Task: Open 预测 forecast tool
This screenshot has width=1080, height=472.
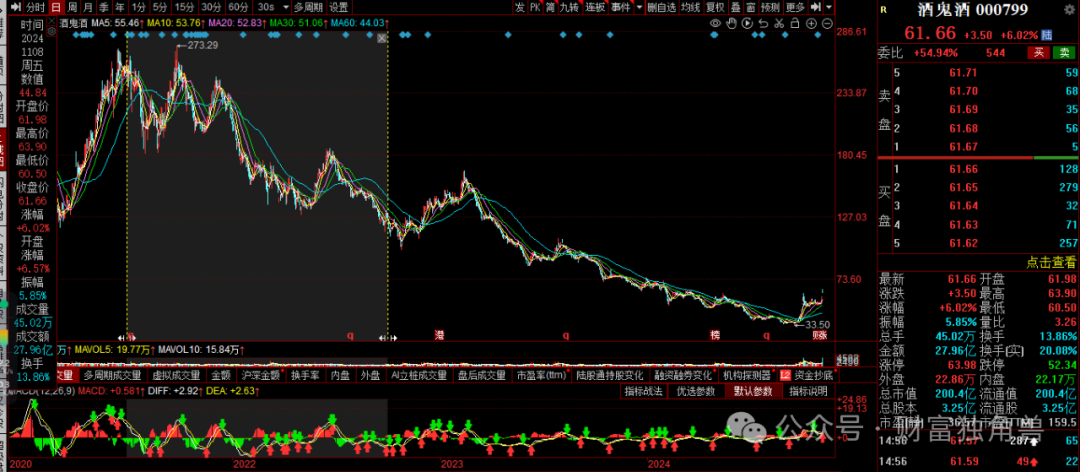Action: (771, 7)
